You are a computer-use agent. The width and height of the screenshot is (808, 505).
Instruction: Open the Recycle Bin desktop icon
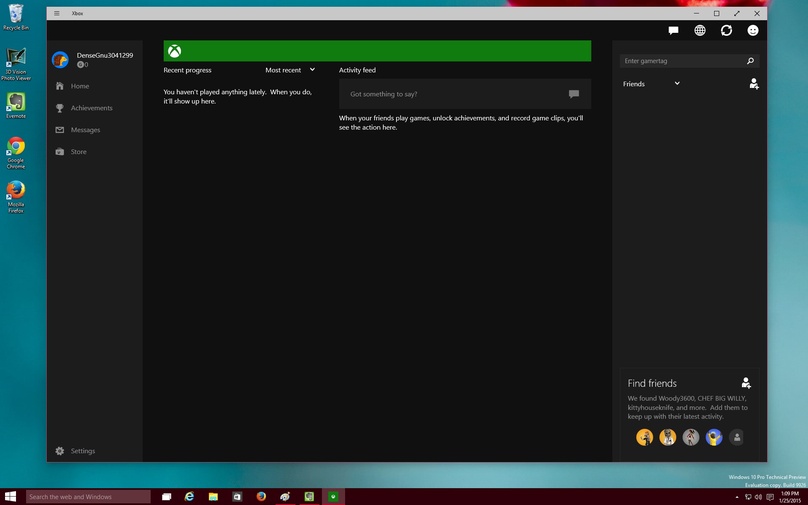(16, 17)
